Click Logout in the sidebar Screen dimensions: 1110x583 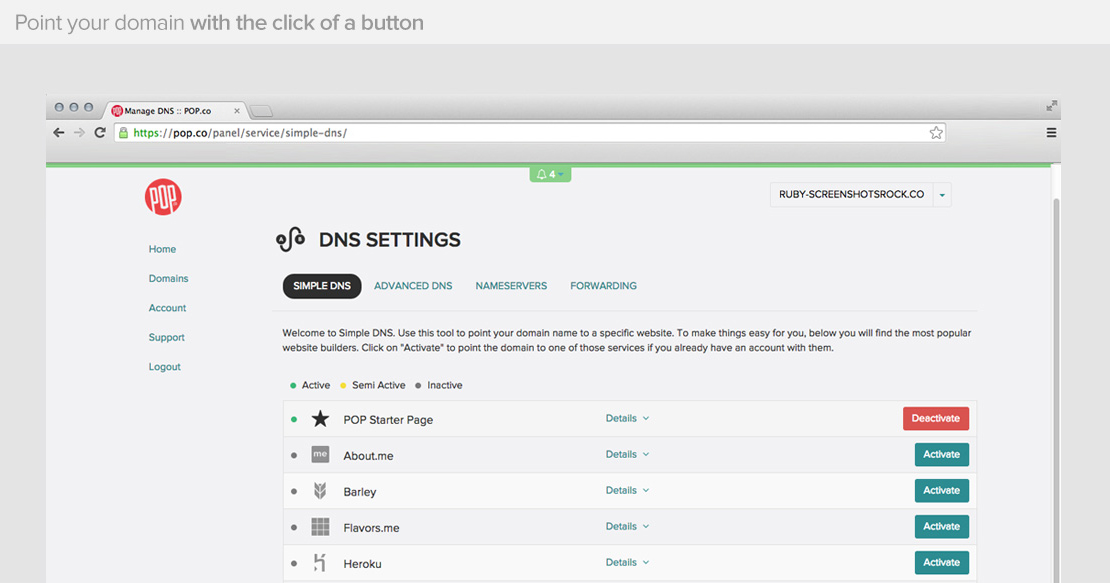point(164,366)
